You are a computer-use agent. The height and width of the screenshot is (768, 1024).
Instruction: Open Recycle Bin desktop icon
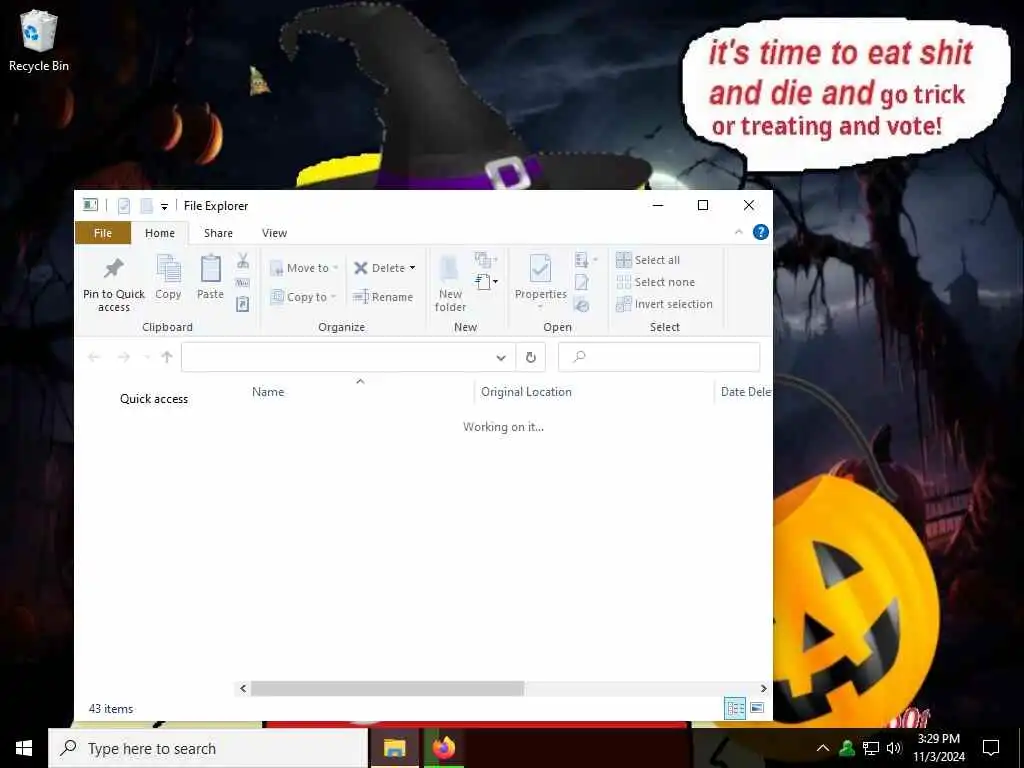[39, 40]
